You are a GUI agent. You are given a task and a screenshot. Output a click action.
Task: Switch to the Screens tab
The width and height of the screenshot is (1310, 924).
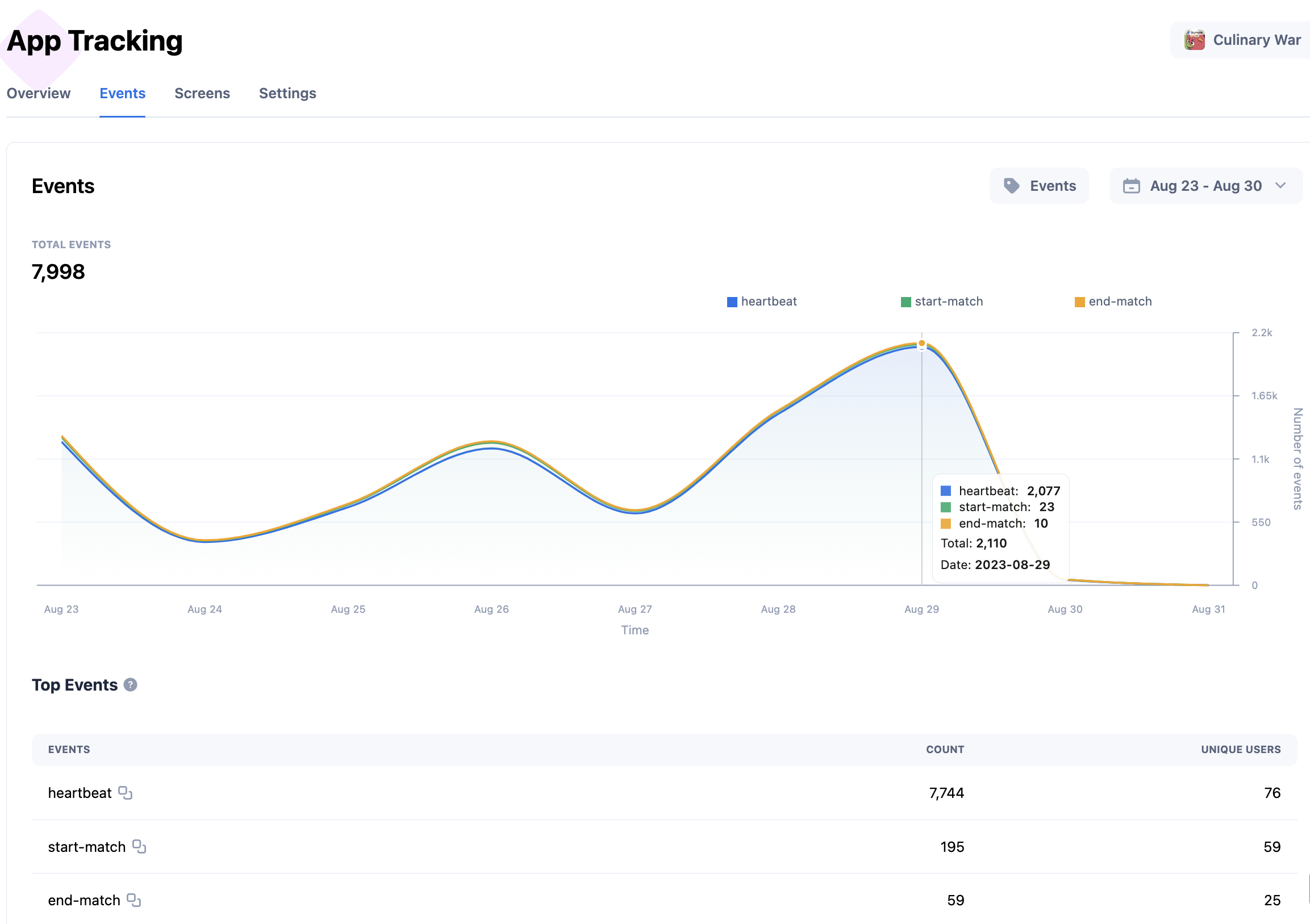(202, 94)
